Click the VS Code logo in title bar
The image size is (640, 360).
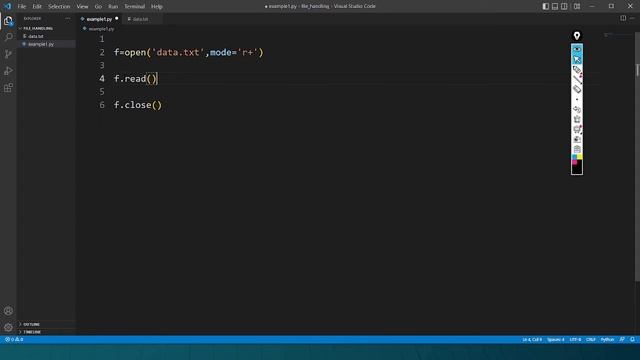pyautogui.click(x=8, y=6)
